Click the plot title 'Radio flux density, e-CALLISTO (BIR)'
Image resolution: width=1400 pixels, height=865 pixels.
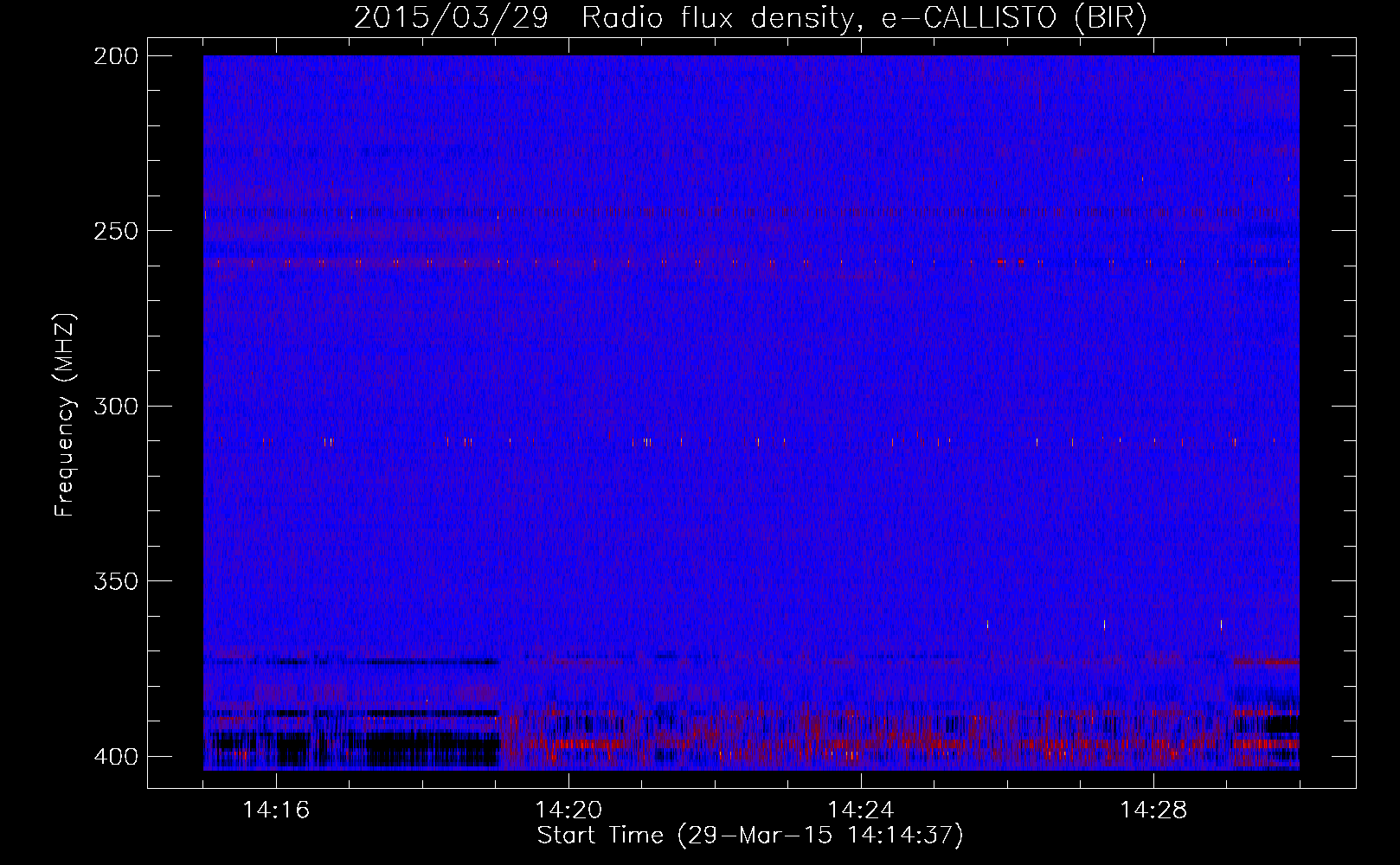tap(864, 17)
